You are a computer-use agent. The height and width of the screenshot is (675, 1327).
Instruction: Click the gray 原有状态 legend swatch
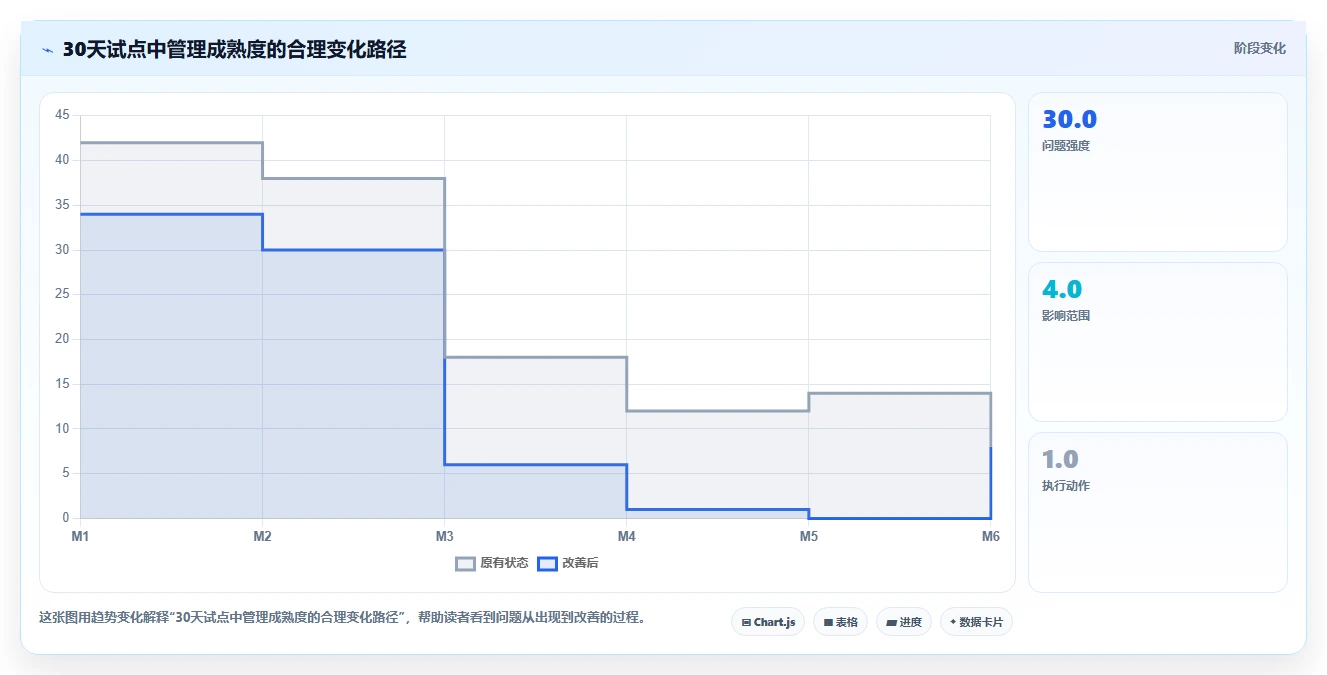(x=466, y=563)
